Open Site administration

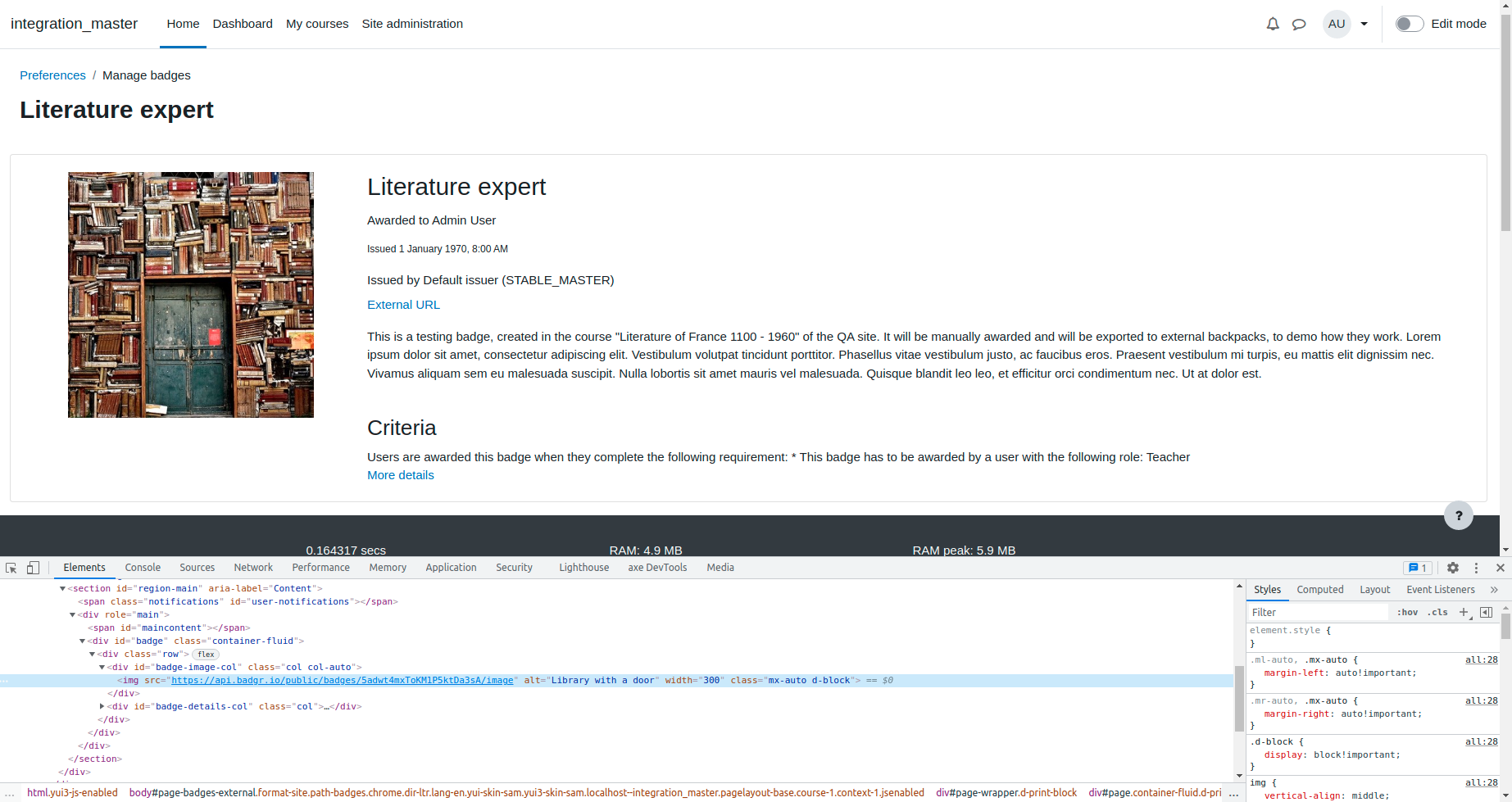pos(412,24)
